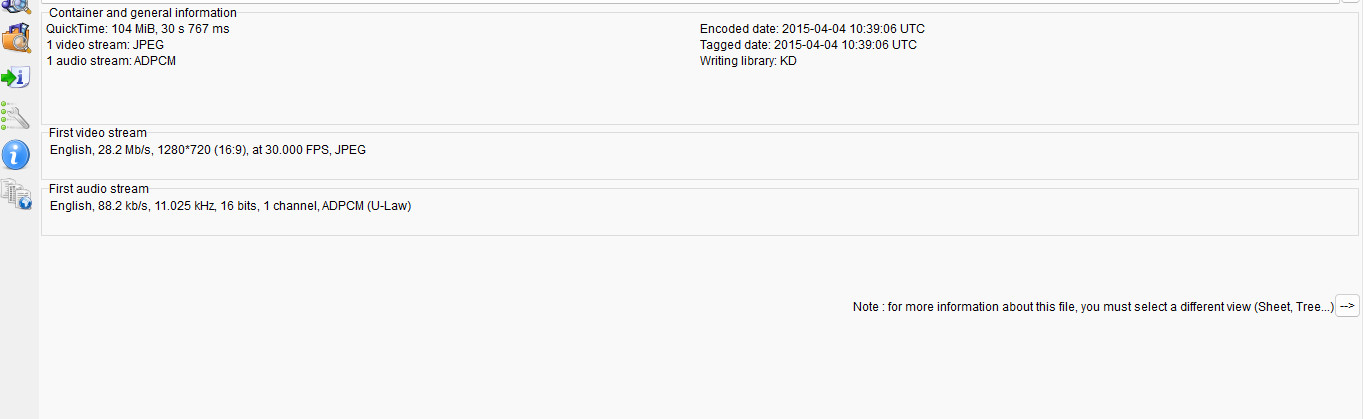The image size is (1363, 419).
Task: Click the 'First video stream' heading
Action: [98, 133]
